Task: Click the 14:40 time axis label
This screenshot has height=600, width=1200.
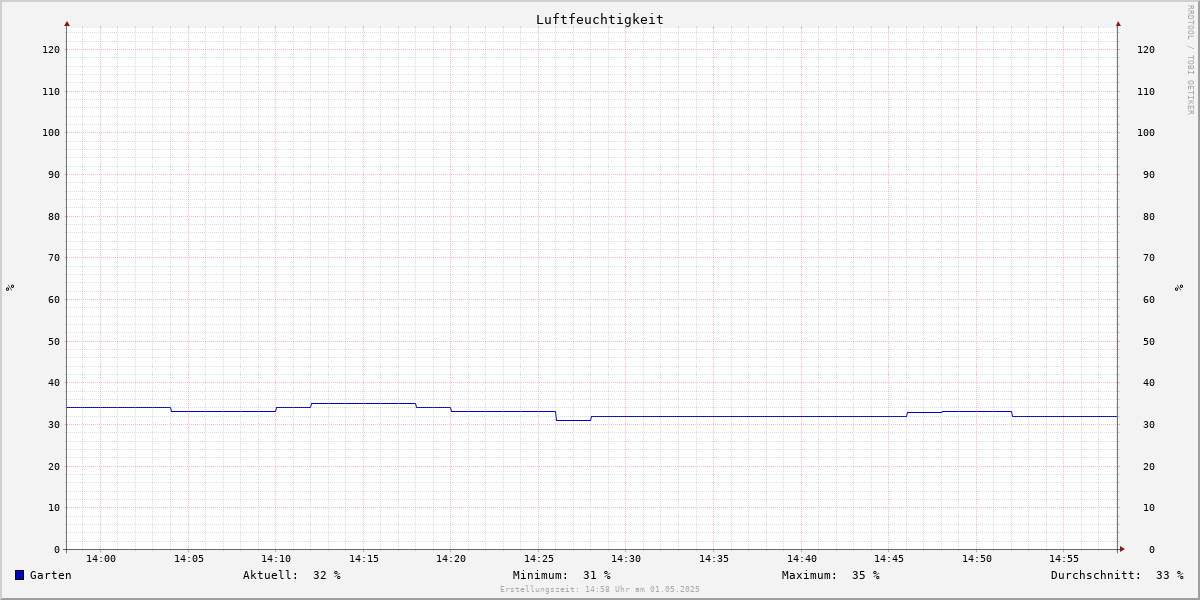Action: point(802,558)
